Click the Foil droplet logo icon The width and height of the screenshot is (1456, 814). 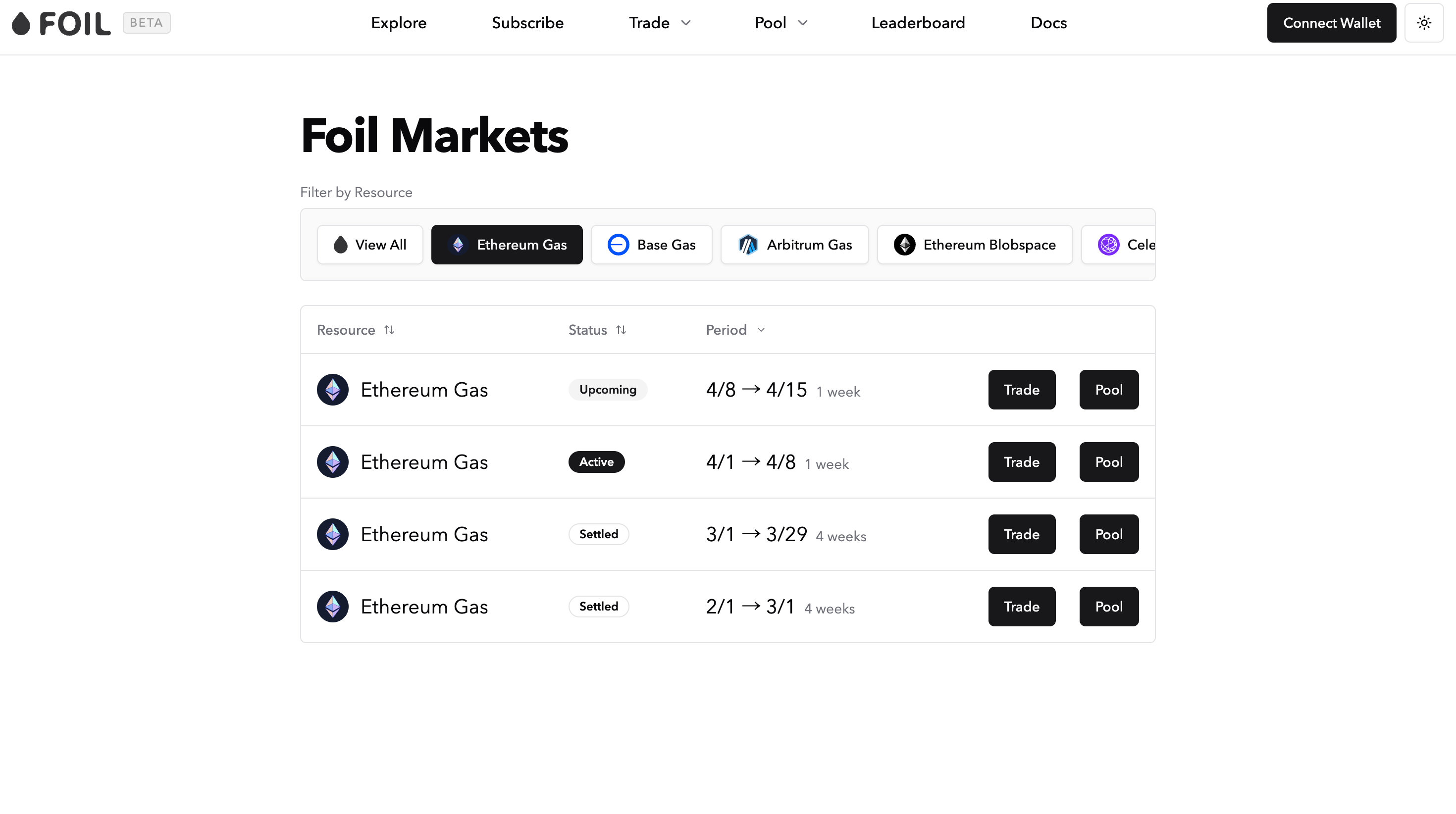(x=21, y=23)
